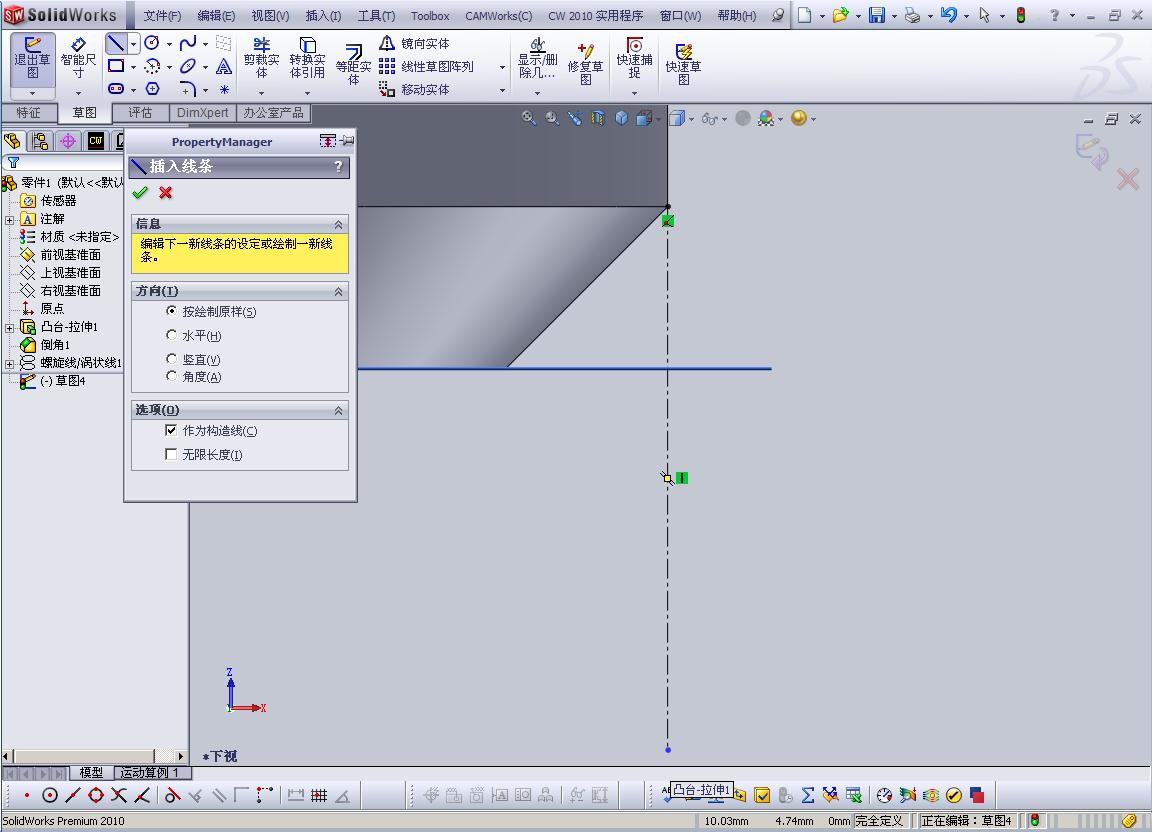Select 角度 angle direction radio button
The height and width of the screenshot is (832, 1152).
pos(171,376)
